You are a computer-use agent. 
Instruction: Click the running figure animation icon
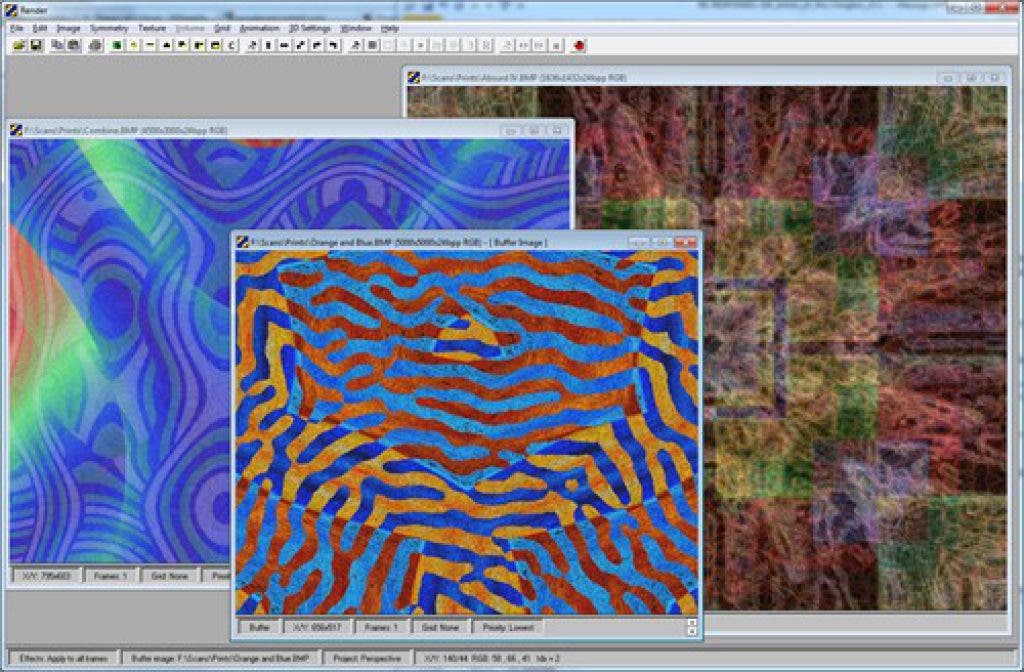(251, 45)
